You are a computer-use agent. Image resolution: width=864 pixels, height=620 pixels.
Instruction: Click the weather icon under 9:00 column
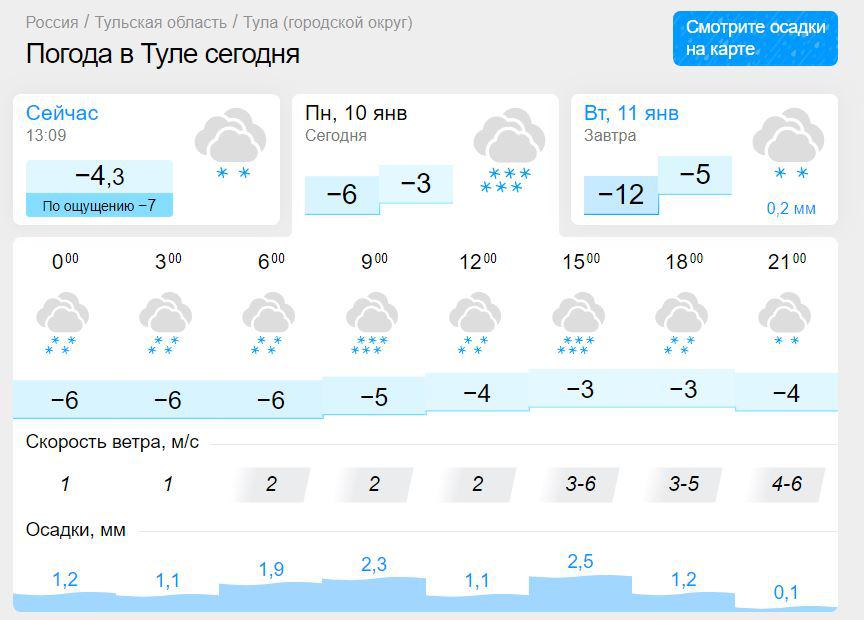(x=371, y=324)
